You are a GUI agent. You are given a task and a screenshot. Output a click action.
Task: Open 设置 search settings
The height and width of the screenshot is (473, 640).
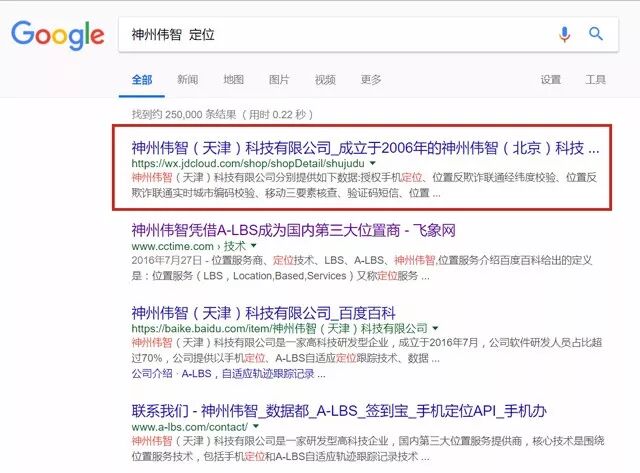pos(551,79)
